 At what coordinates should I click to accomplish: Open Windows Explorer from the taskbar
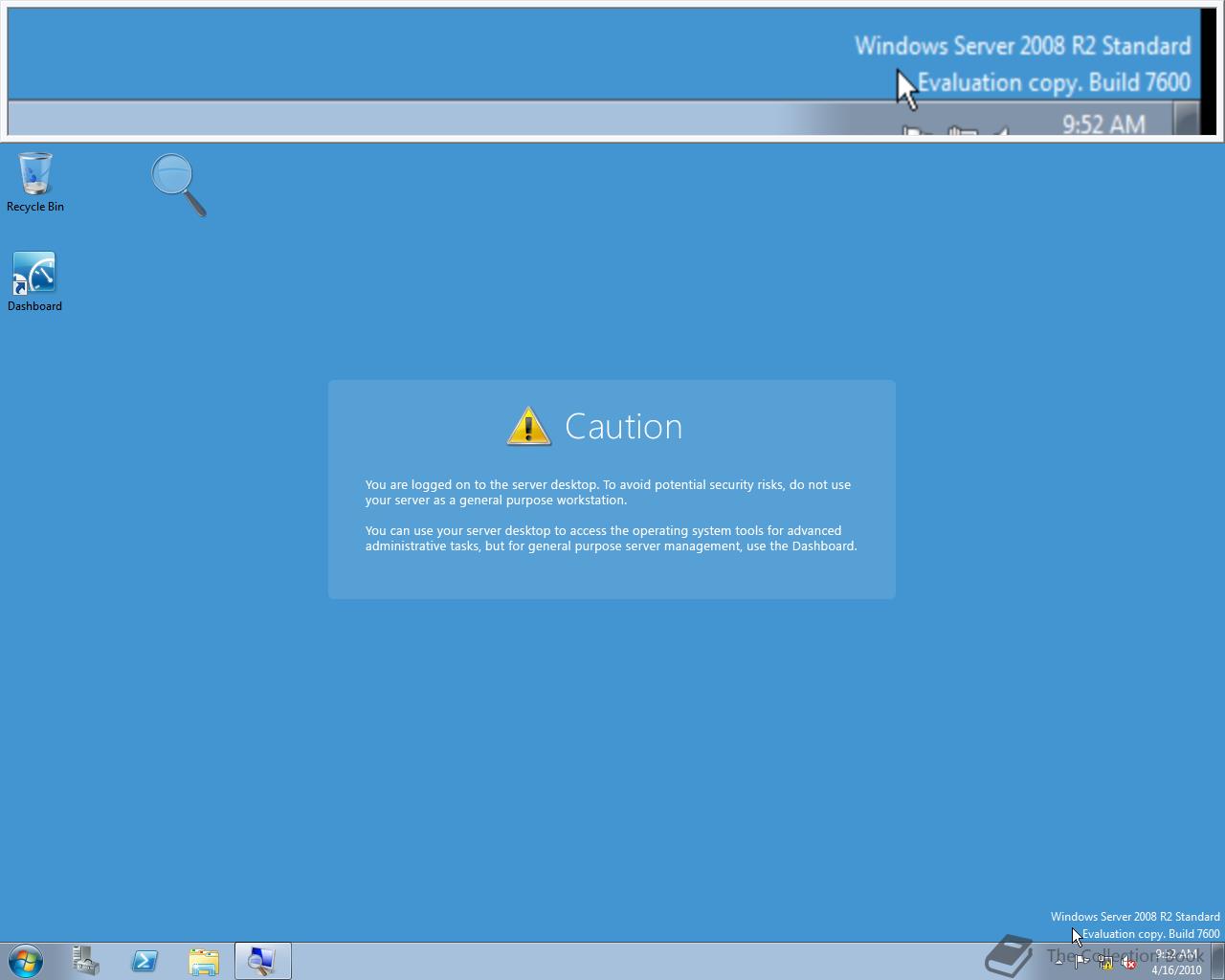(x=204, y=961)
